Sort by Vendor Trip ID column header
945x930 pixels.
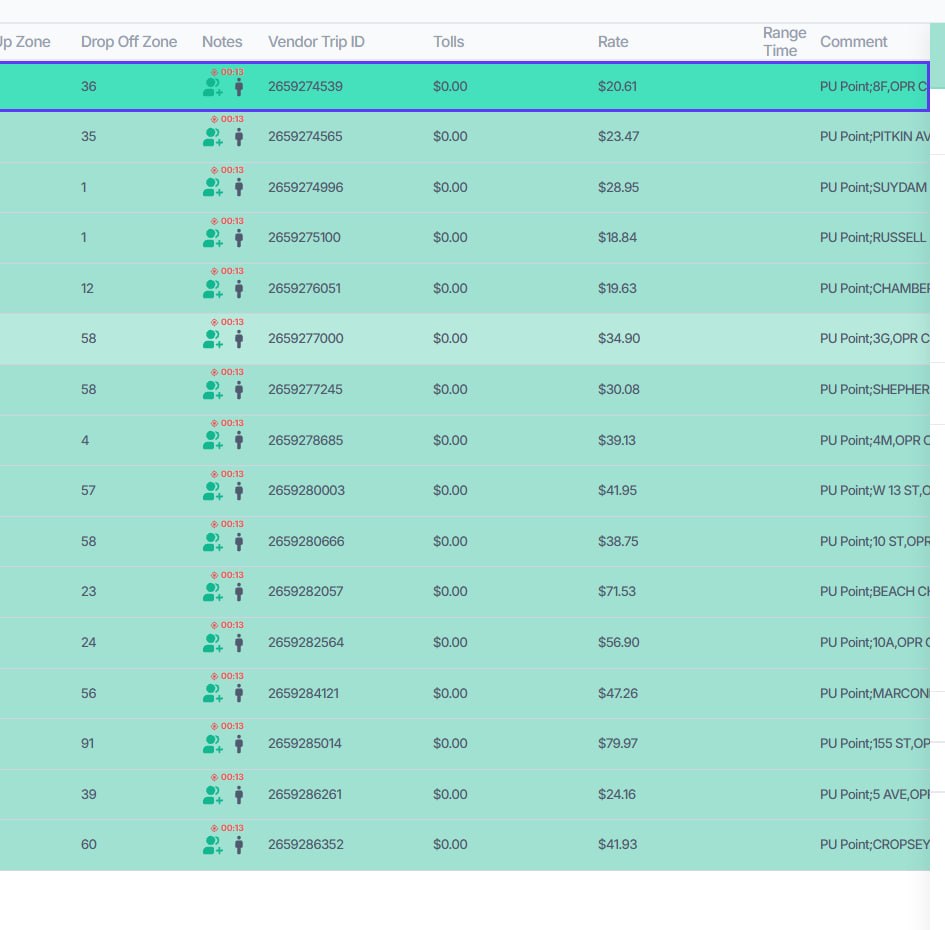[x=316, y=42]
